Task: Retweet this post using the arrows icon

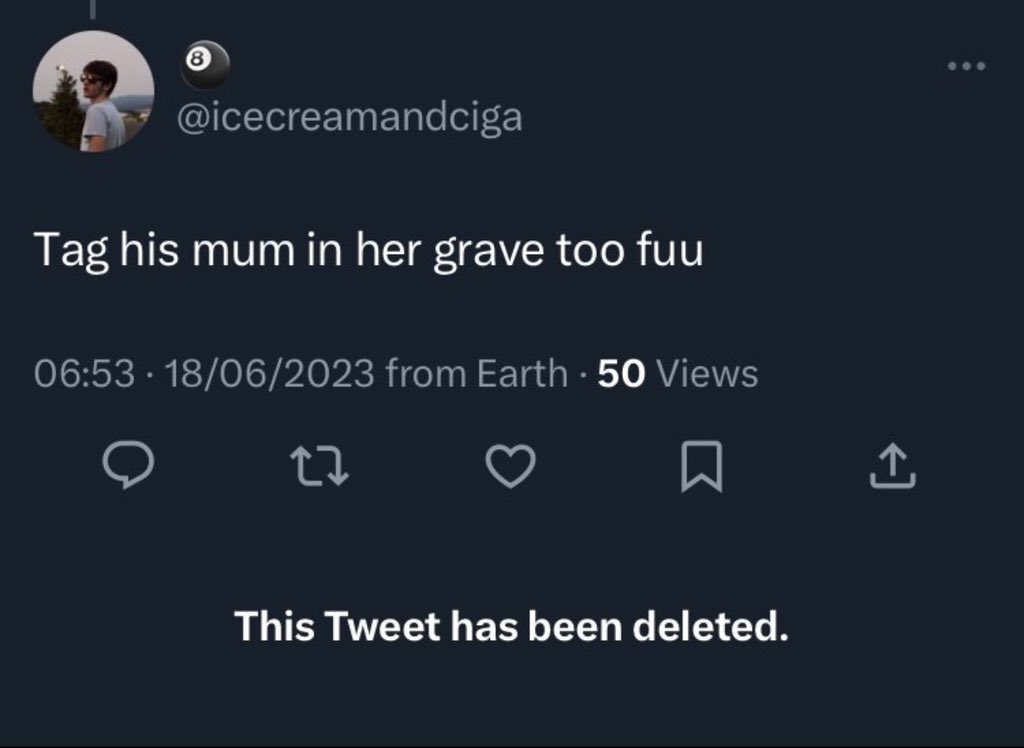Action: pyautogui.click(x=319, y=466)
